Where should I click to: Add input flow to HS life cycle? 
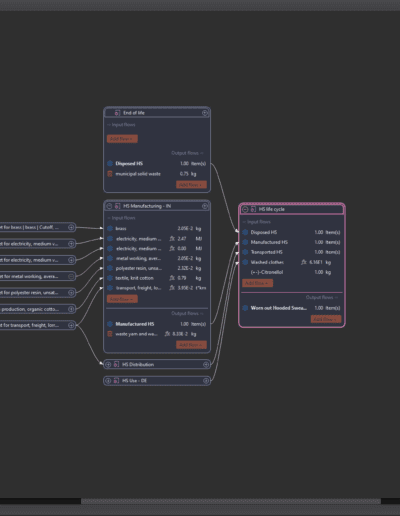(x=257, y=283)
